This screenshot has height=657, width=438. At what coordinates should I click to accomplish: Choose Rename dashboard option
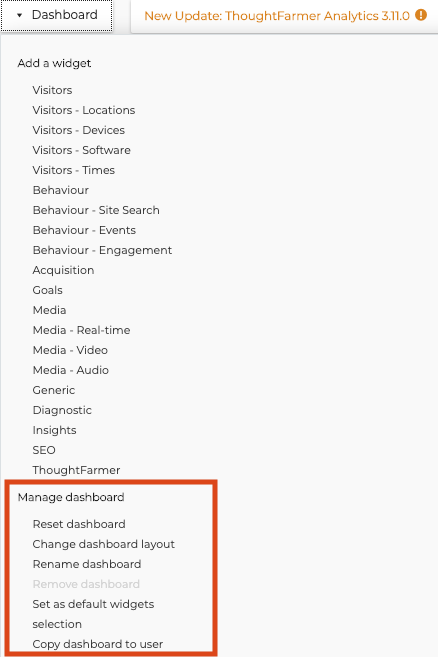87,564
